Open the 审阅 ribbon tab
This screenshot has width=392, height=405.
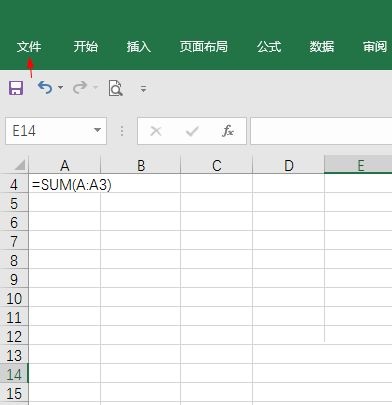pos(375,47)
